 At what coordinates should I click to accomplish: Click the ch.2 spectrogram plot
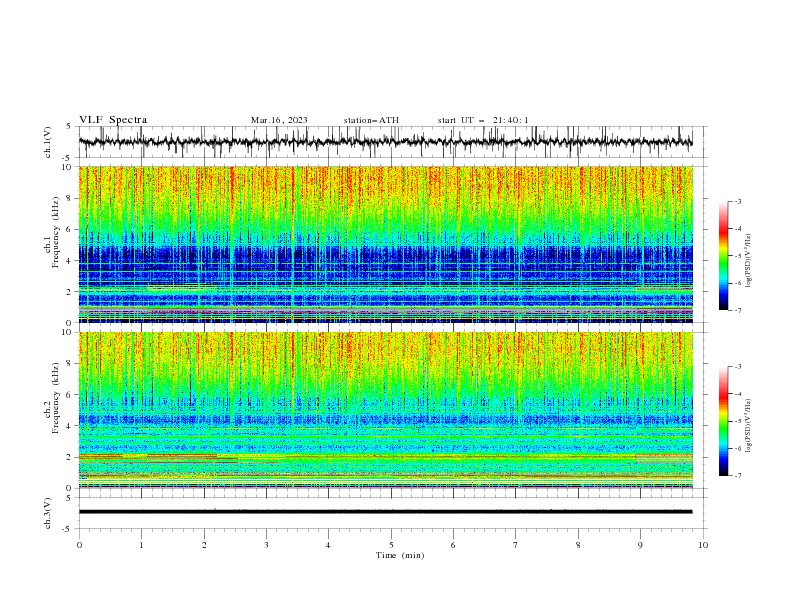point(385,410)
